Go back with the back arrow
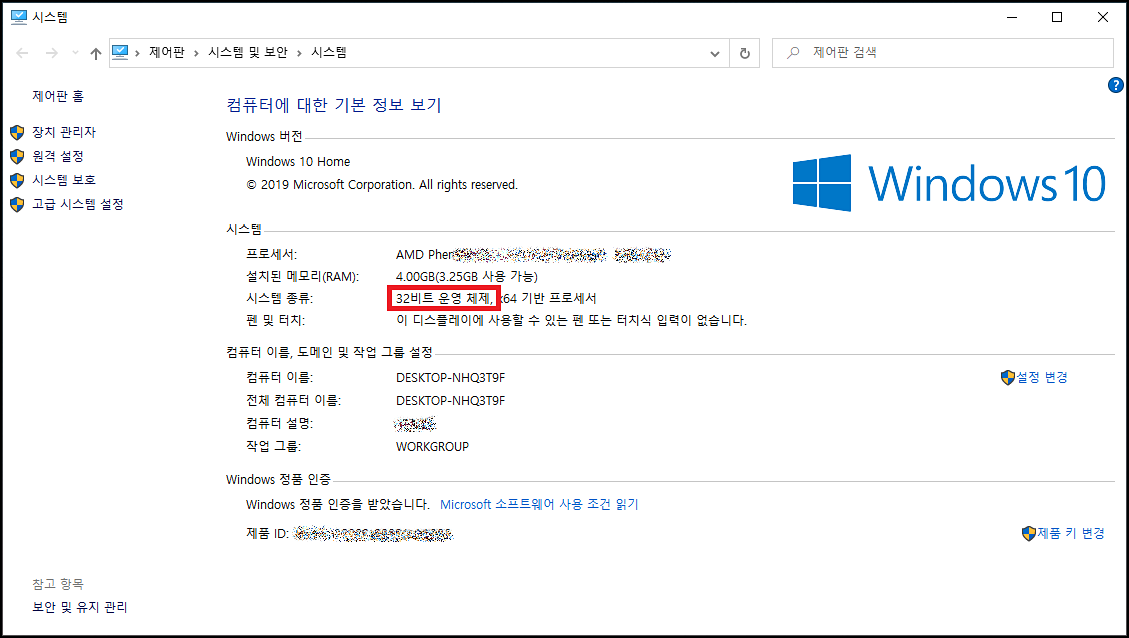 pyautogui.click(x=22, y=53)
